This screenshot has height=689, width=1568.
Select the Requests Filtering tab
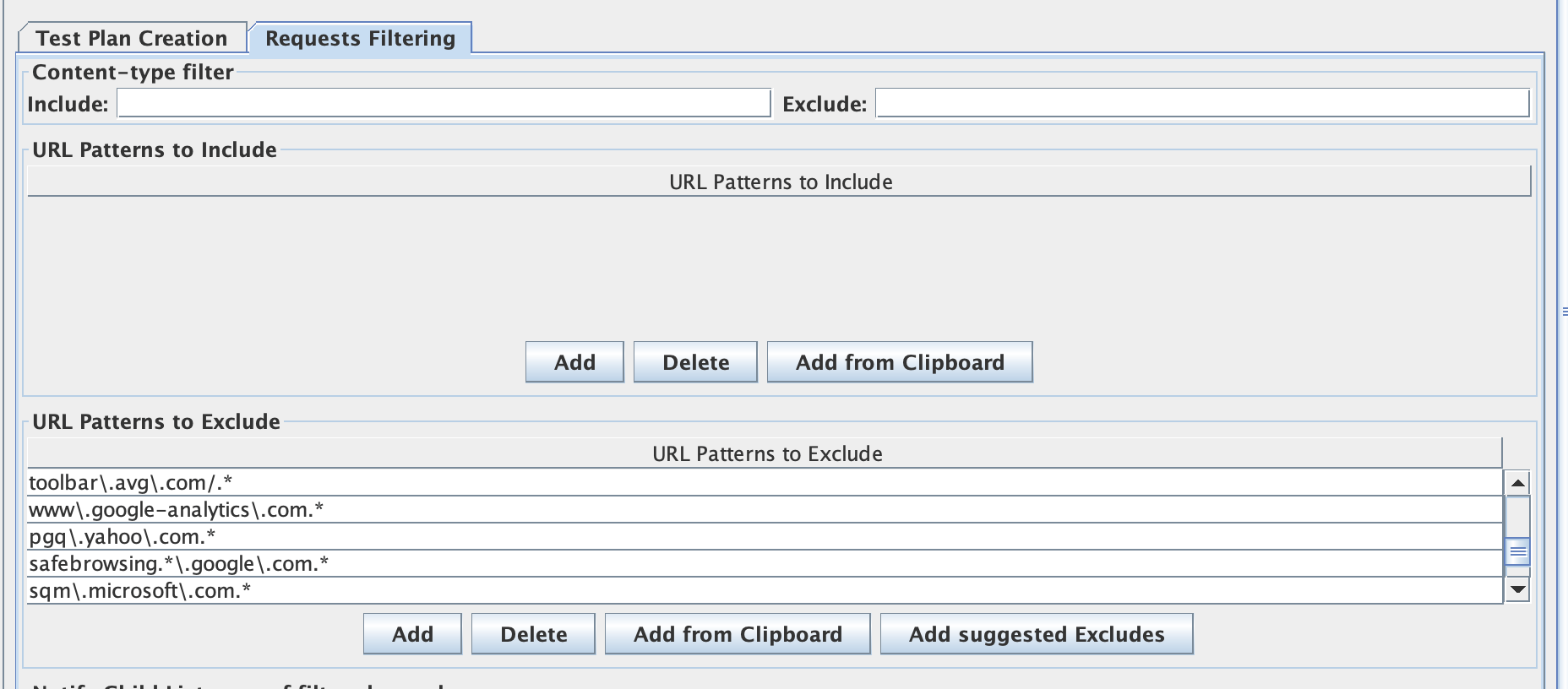click(358, 38)
